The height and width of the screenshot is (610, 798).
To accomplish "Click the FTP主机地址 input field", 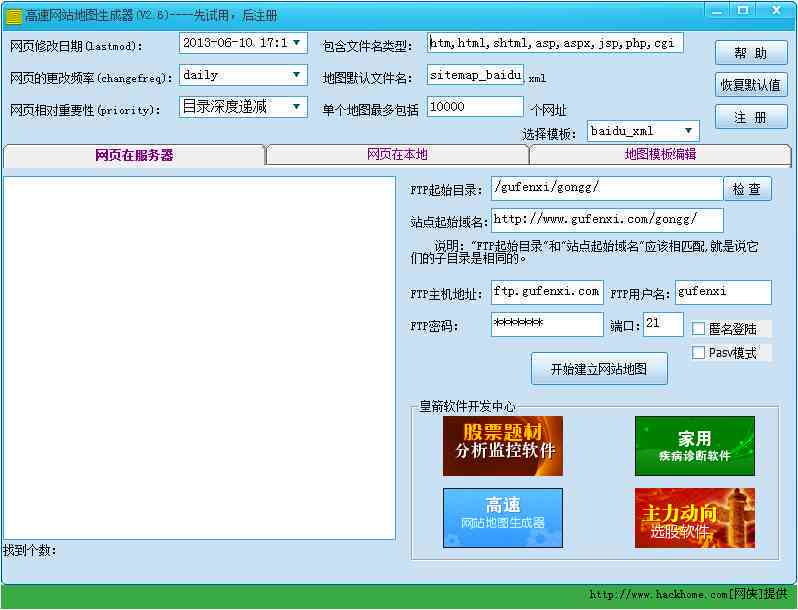I will (x=547, y=293).
